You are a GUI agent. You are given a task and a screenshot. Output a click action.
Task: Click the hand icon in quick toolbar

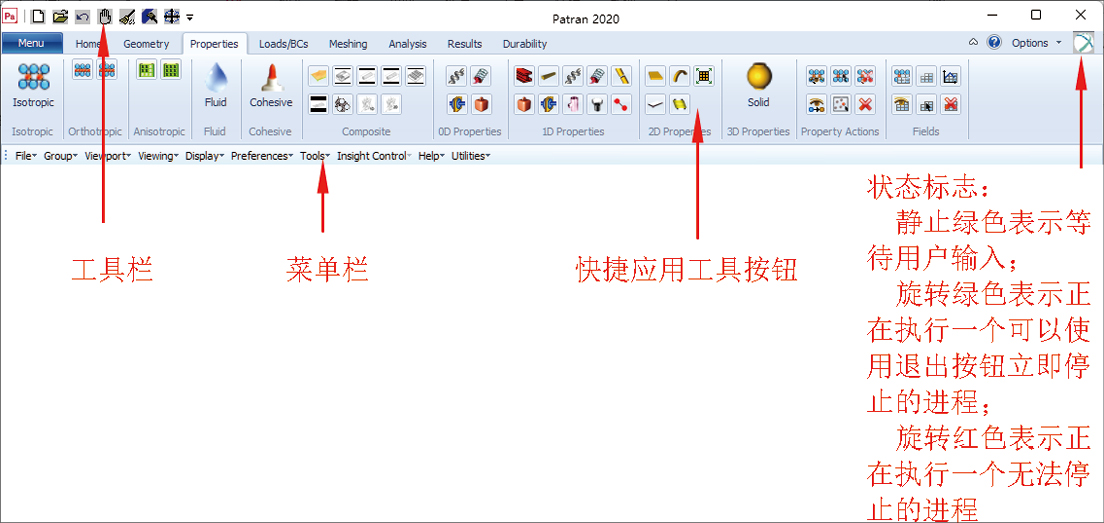[104, 16]
